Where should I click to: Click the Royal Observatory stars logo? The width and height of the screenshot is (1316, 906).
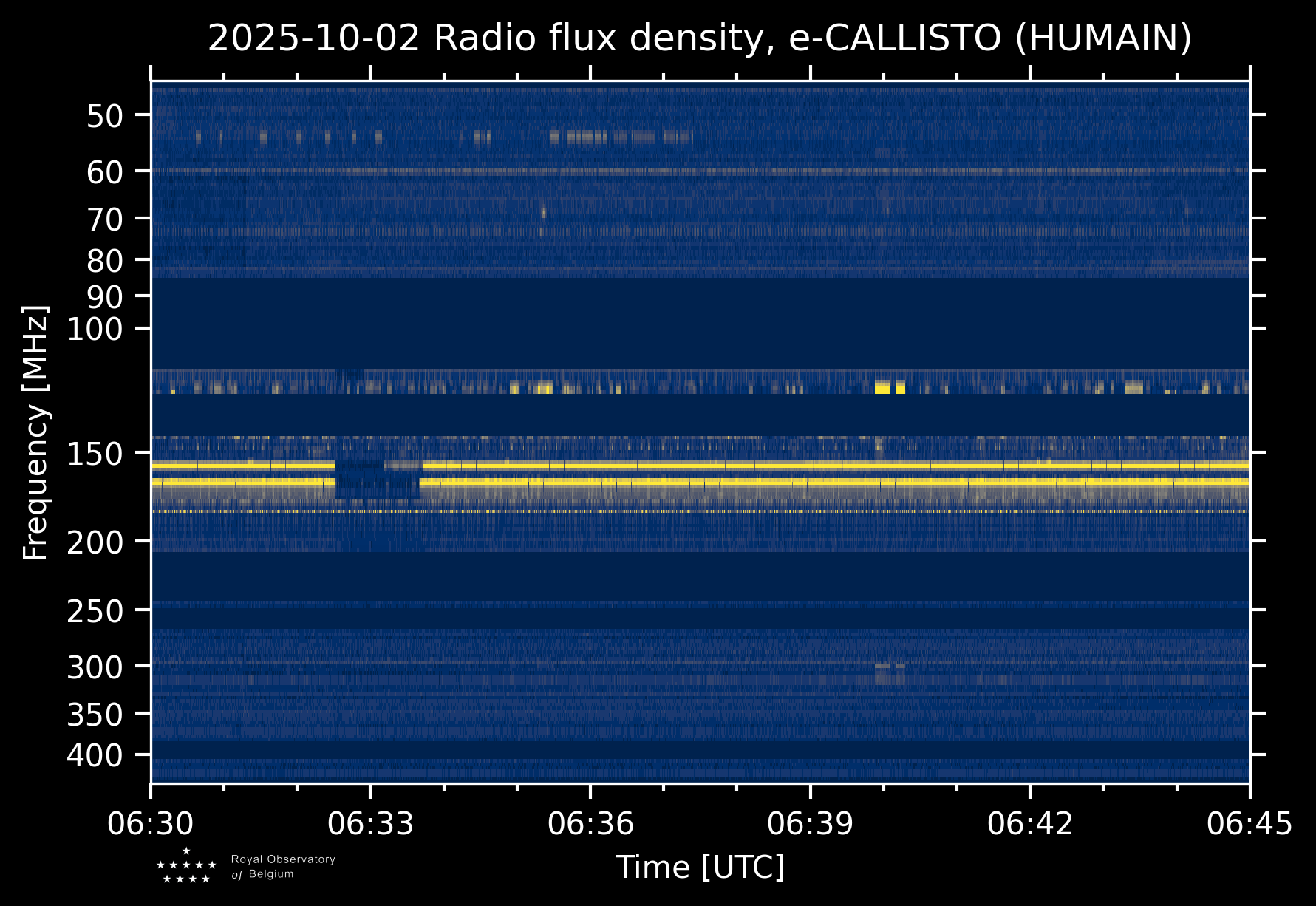(x=186, y=866)
